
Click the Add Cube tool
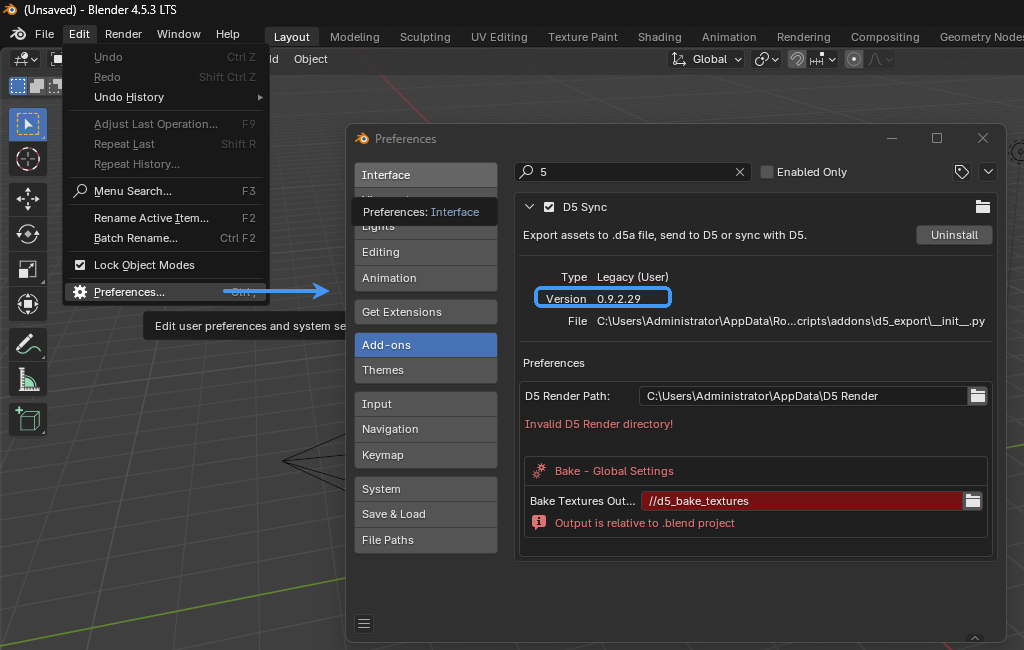pyautogui.click(x=27, y=418)
